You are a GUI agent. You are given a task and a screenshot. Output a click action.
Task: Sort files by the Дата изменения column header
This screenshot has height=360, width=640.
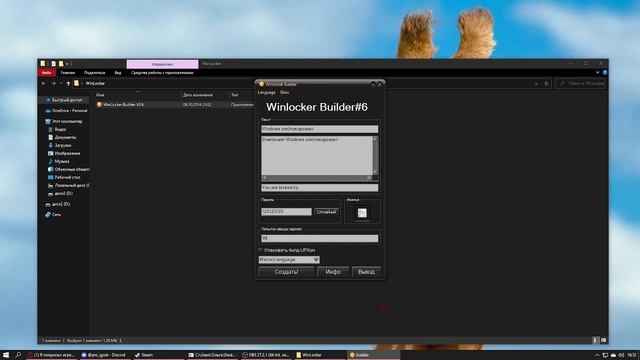pyautogui.click(x=198, y=95)
